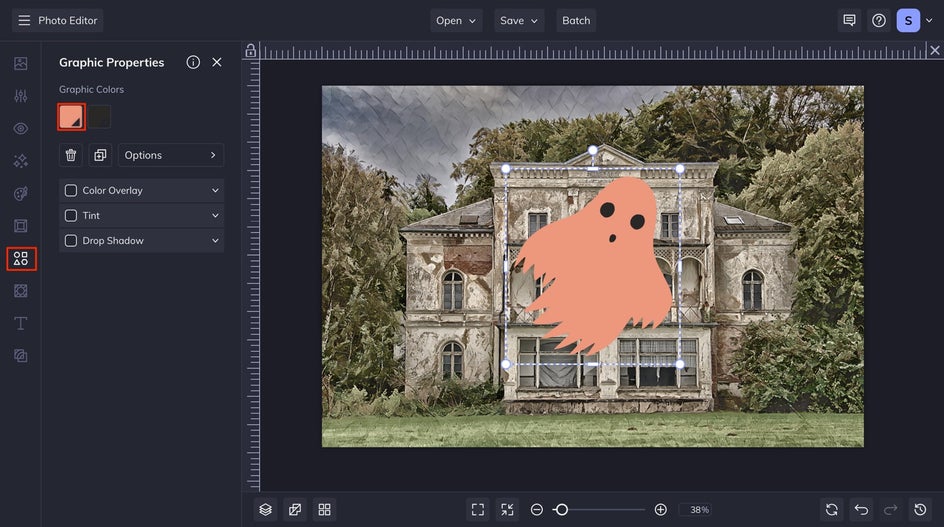Open the Graphics tool in the sidebar

pos(21,259)
